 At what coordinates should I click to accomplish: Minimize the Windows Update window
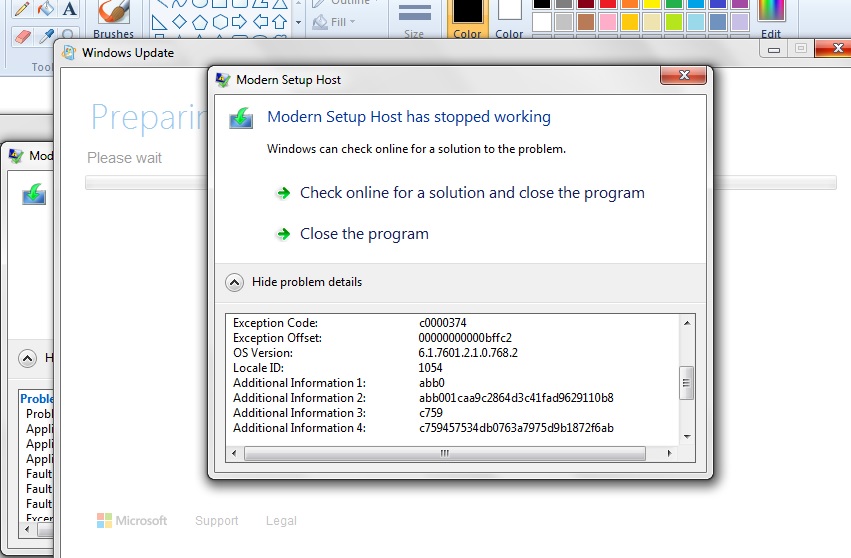click(x=774, y=49)
